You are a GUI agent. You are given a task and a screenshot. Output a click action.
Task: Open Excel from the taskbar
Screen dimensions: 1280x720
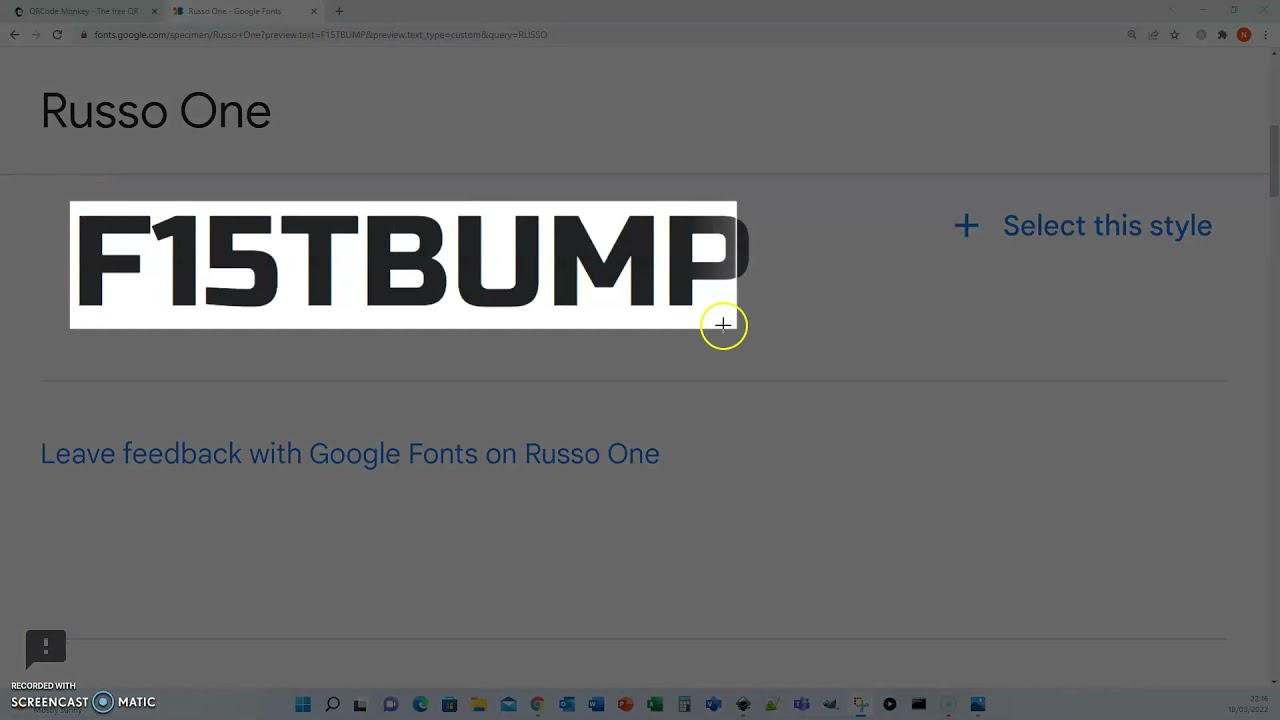[x=655, y=705]
